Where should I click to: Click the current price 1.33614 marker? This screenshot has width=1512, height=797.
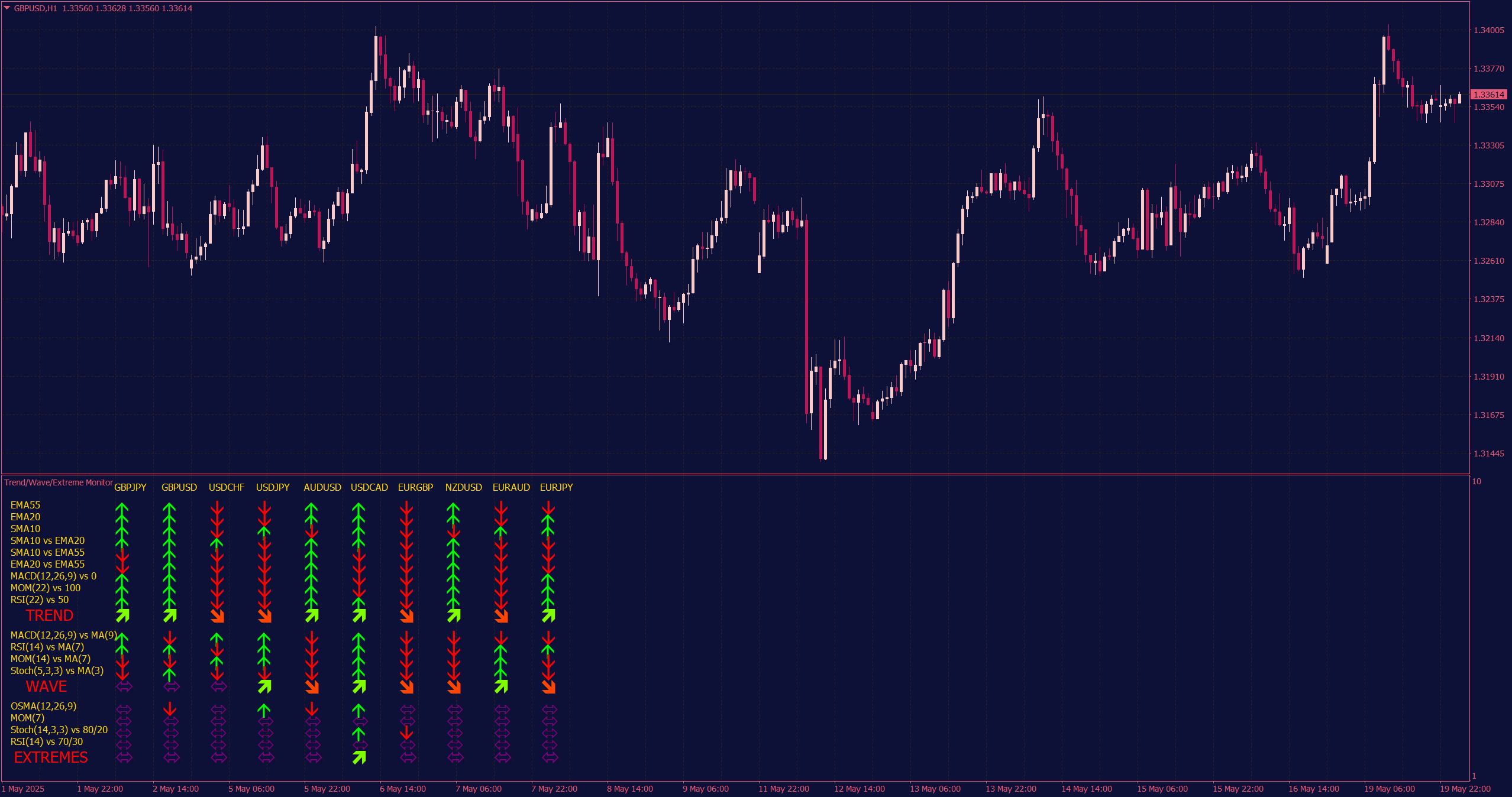coord(1488,95)
